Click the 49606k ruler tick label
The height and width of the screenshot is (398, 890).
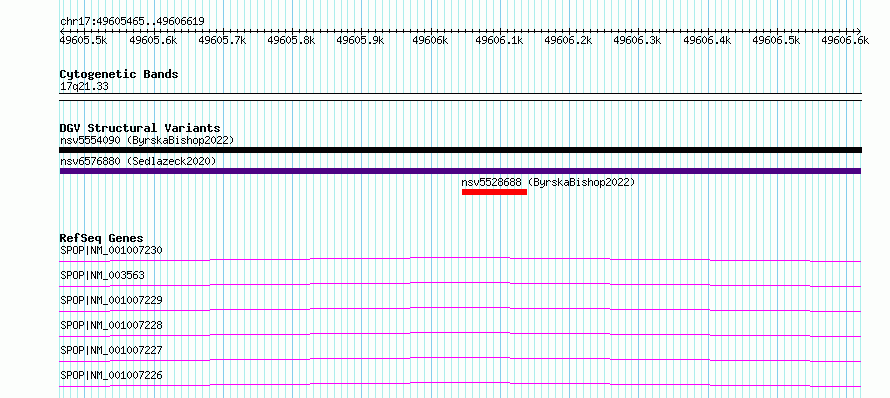[430, 40]
